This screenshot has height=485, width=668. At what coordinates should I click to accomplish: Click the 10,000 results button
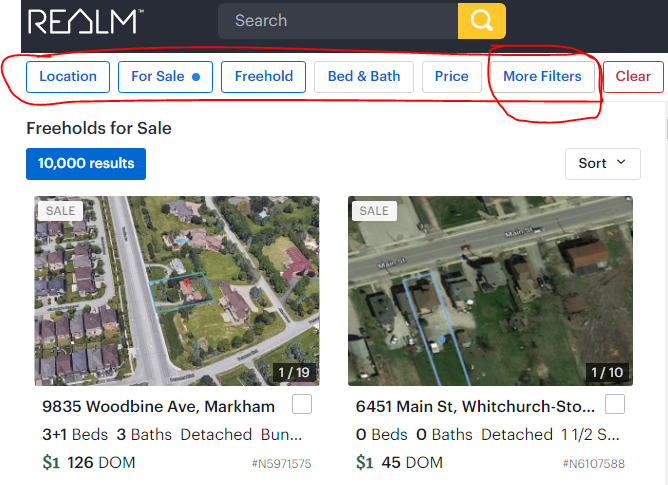pyautogui.click(x=86, y=164)
